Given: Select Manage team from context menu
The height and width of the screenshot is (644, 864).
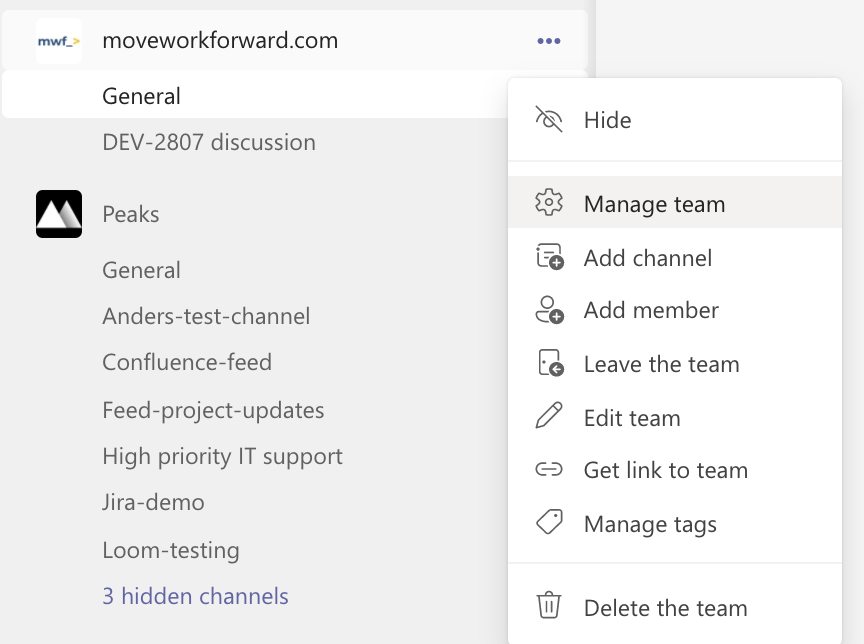Looking at the screenshot, I should point(654,204).
